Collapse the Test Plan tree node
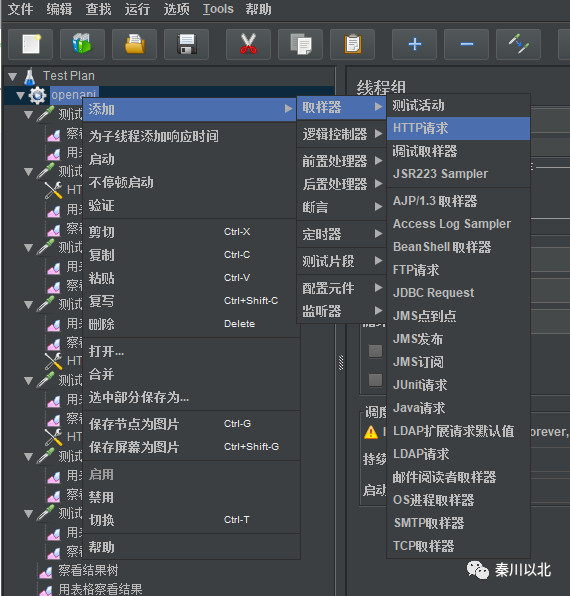This screenshot has width=570, height=596. pyautogui.click(x=13, y=76)
